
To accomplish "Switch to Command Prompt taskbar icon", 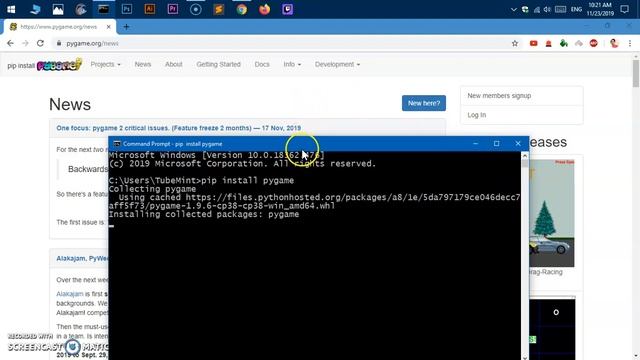I will pos(103,9).
